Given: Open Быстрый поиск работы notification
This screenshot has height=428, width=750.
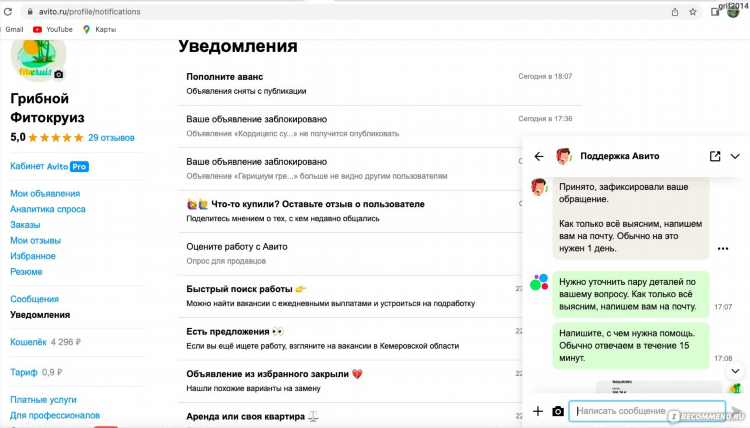Looking at the screenshot, I should click(350, 296).
